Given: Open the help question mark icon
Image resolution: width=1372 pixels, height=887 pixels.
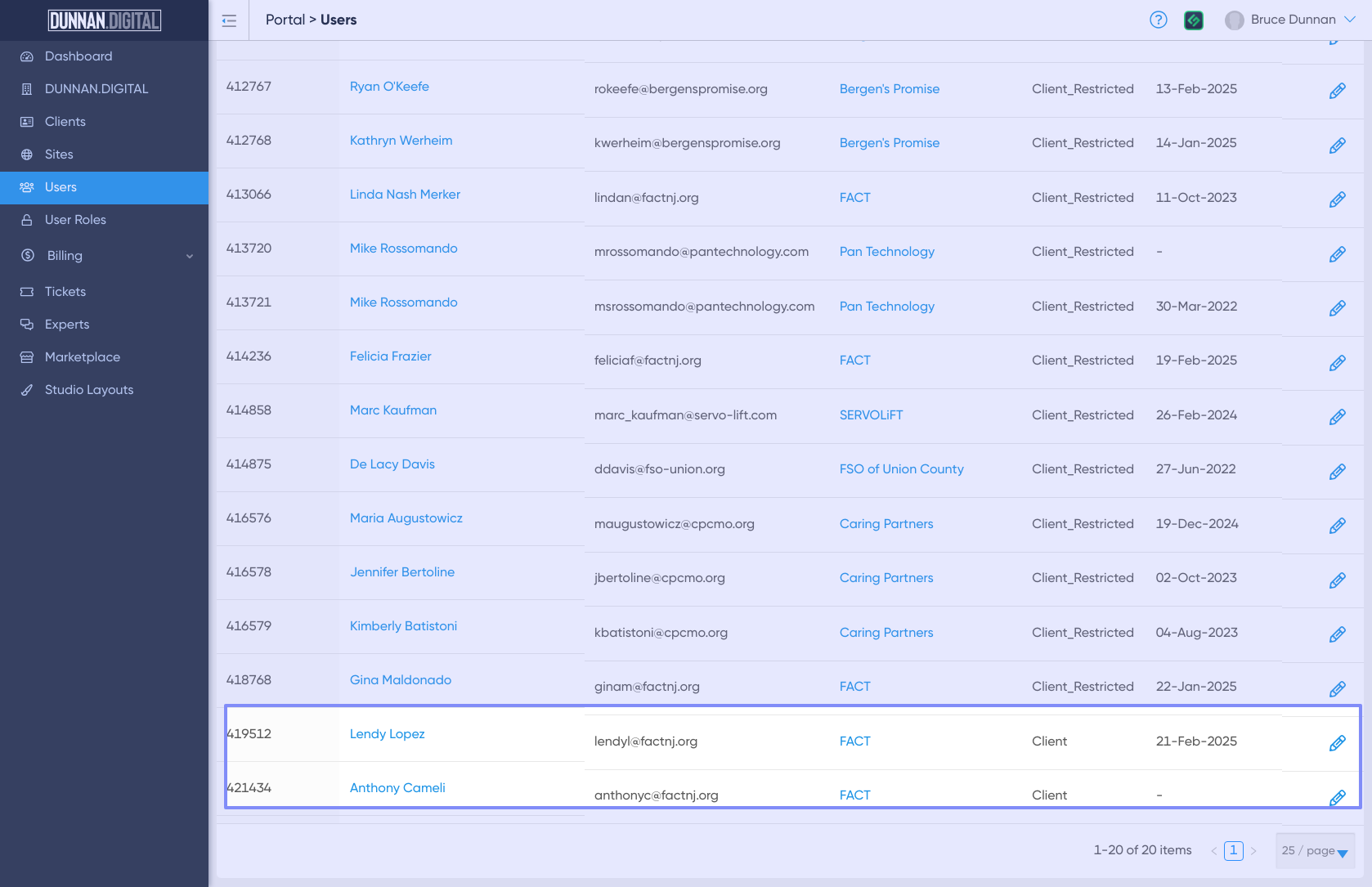Looking at the screenshot, I should (x=1158, y=20).
